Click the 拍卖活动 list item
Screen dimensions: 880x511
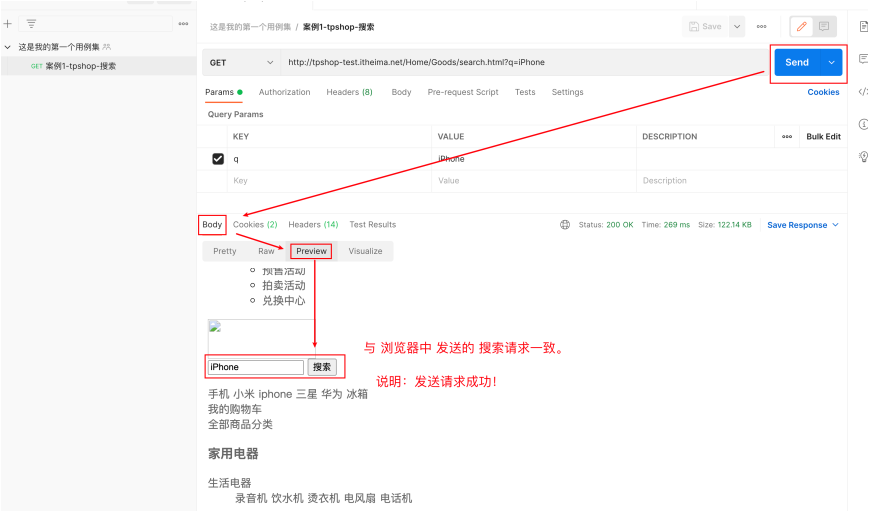(284, 286)
